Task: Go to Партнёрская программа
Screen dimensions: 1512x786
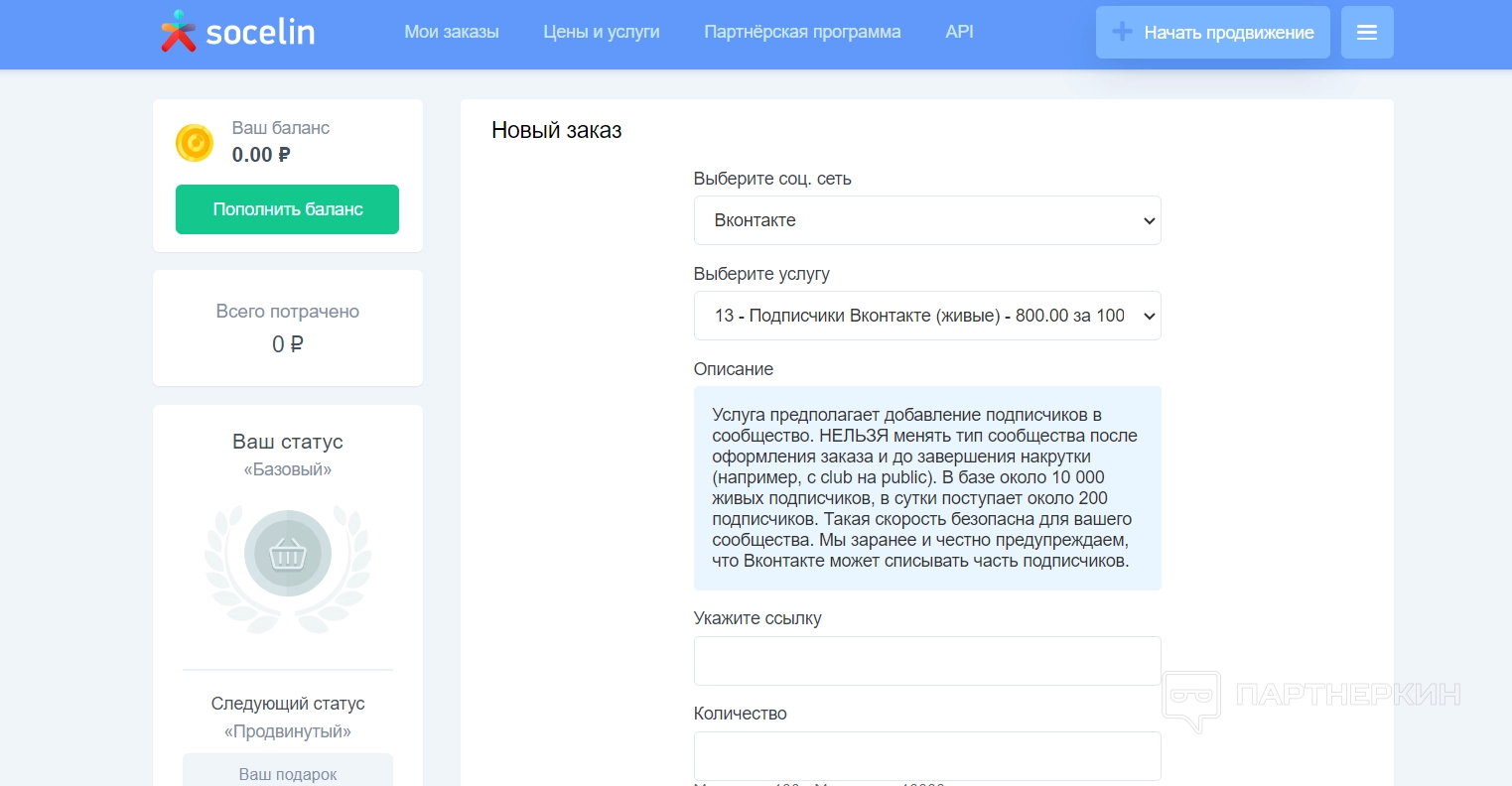Action: pos(802,32)
